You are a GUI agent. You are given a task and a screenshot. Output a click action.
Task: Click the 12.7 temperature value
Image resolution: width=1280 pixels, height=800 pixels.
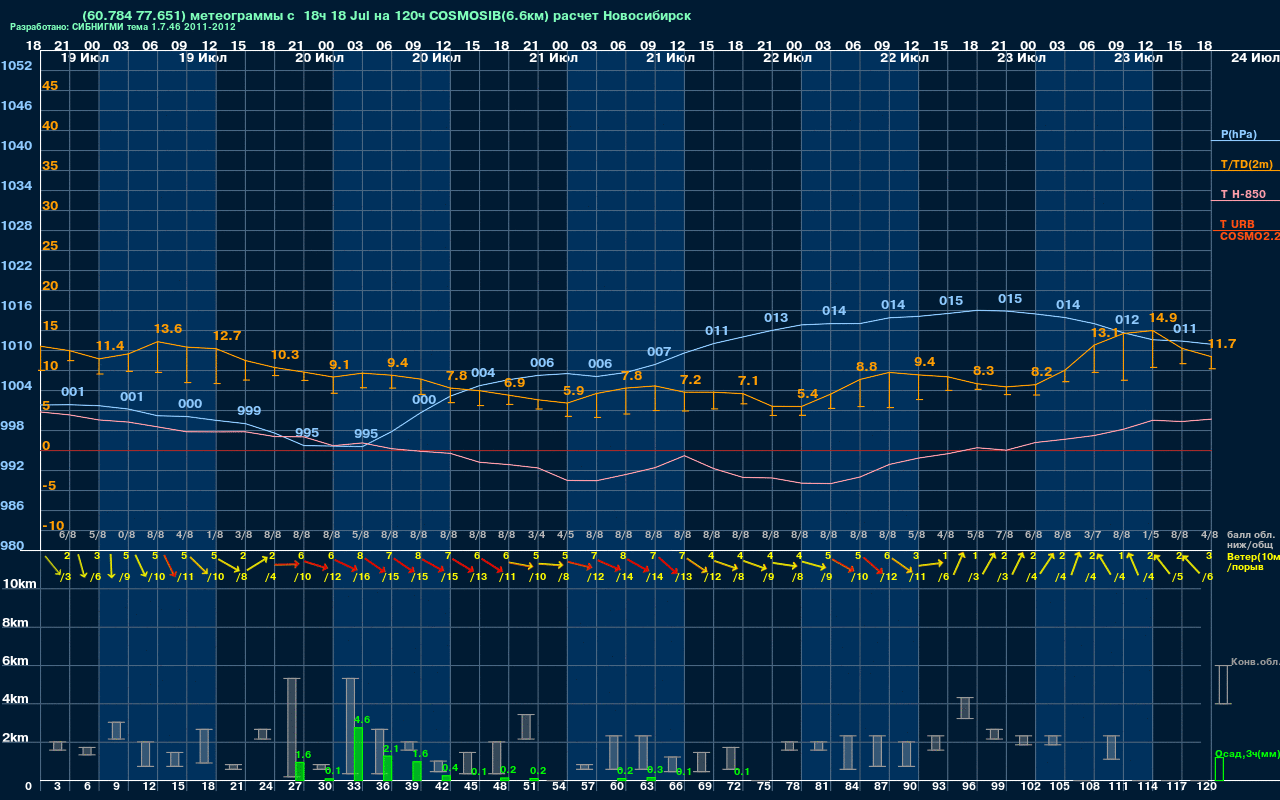click(x=227, y=335)
